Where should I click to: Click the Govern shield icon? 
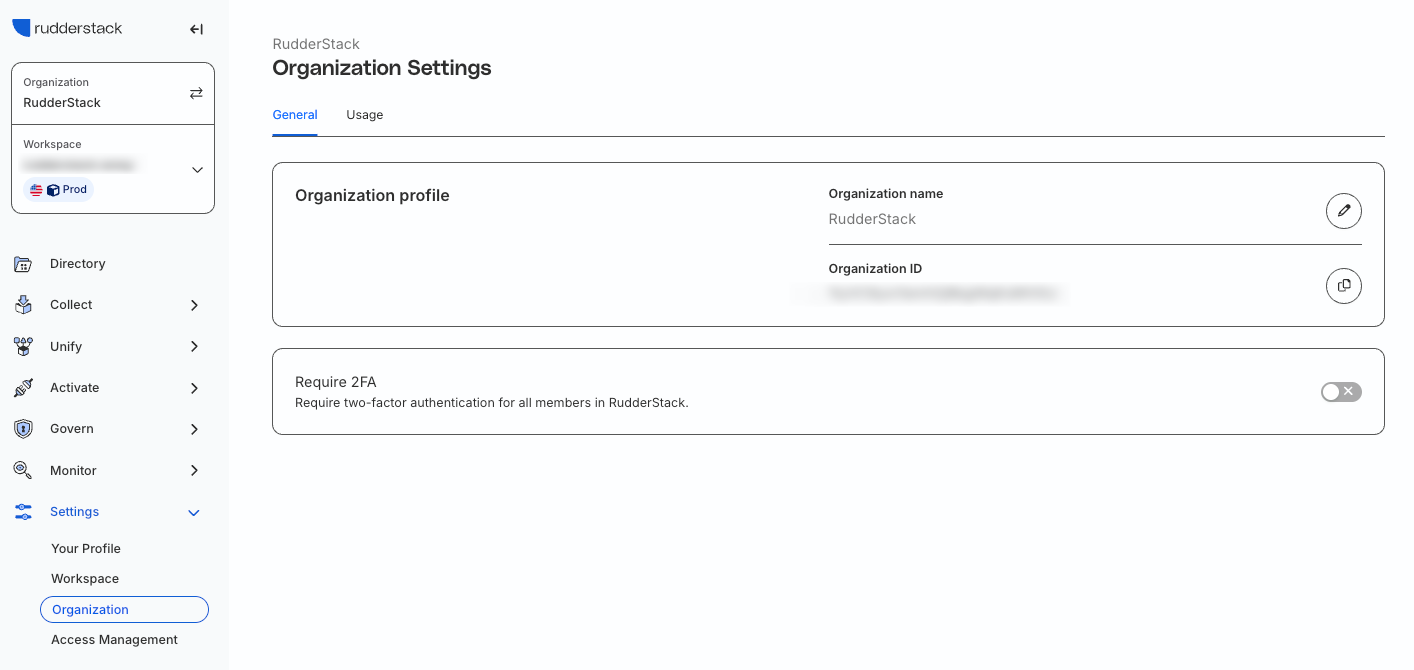coord(23,429)
